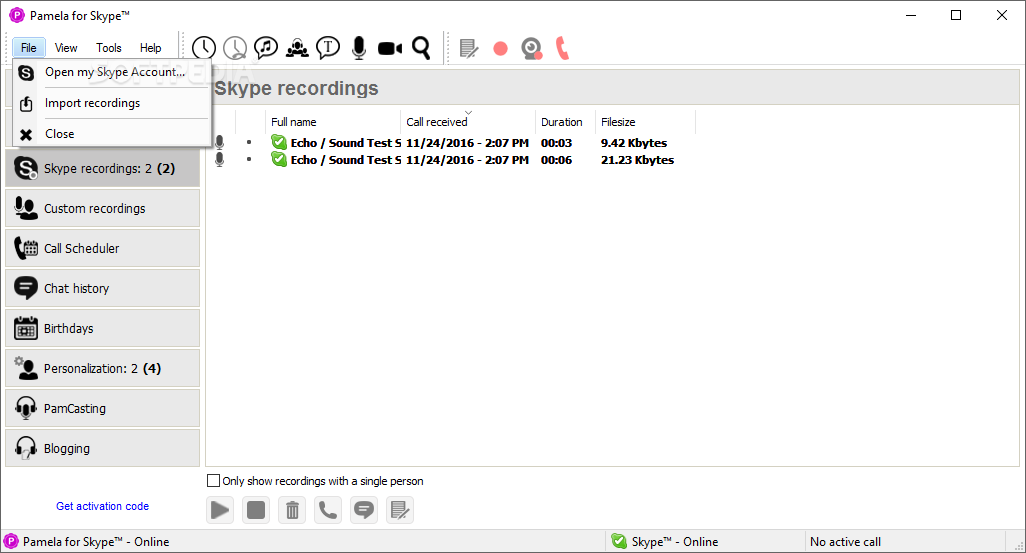
Task: Click Pamela for Skype - Online status text
Action: pyautogui.click(x=96, y=542)
